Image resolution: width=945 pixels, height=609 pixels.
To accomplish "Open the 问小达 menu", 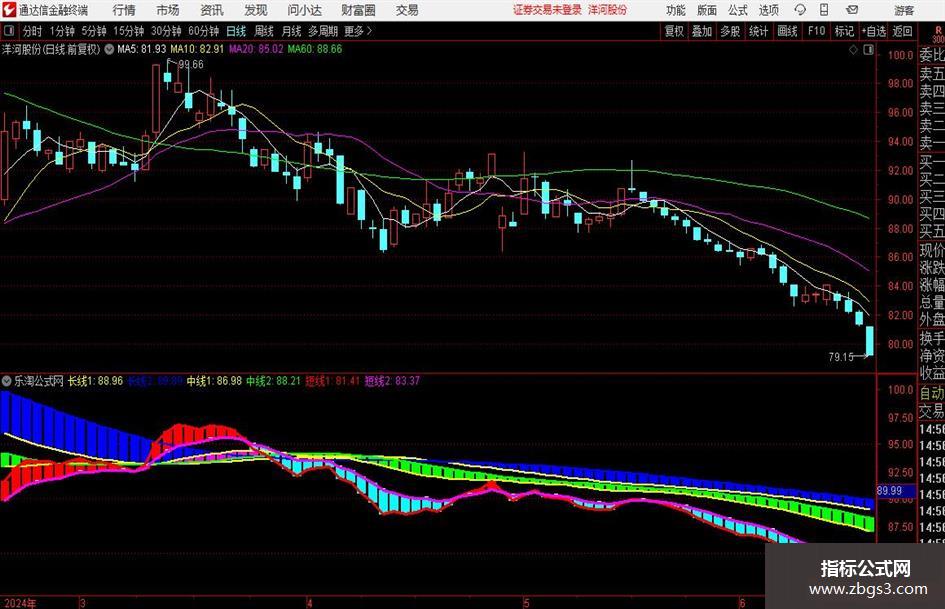I will tap(304, 10).
